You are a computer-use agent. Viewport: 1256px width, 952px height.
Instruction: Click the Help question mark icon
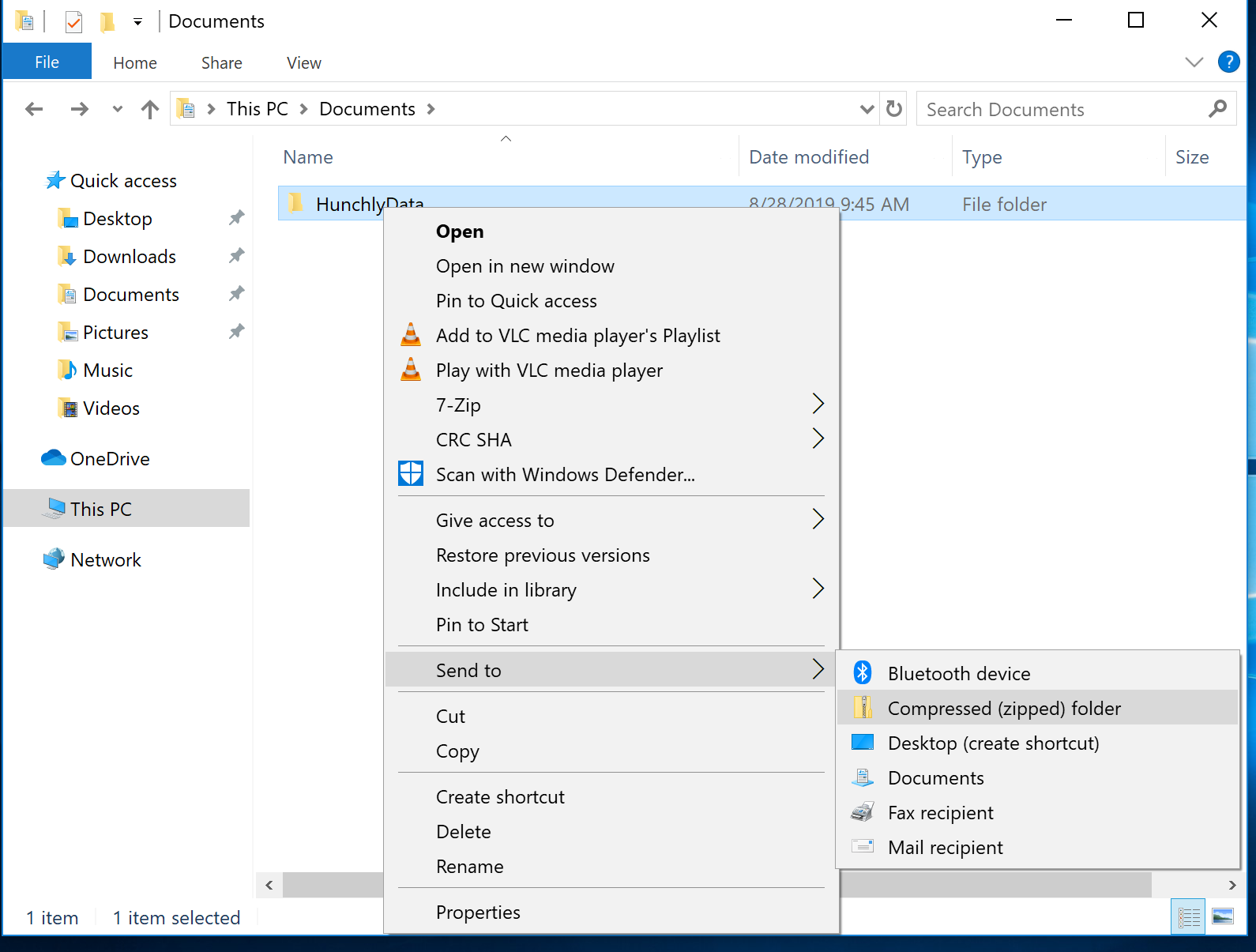pyautogui.click(x=1228, y=62)
